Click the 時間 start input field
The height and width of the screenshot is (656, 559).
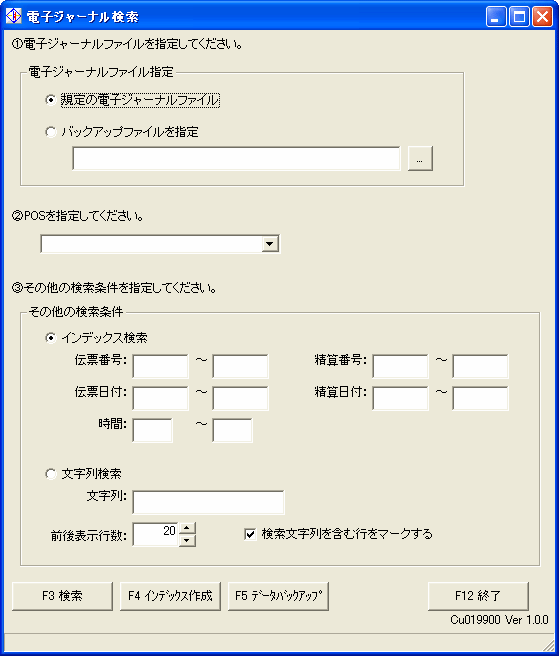[x=152, y=430]
